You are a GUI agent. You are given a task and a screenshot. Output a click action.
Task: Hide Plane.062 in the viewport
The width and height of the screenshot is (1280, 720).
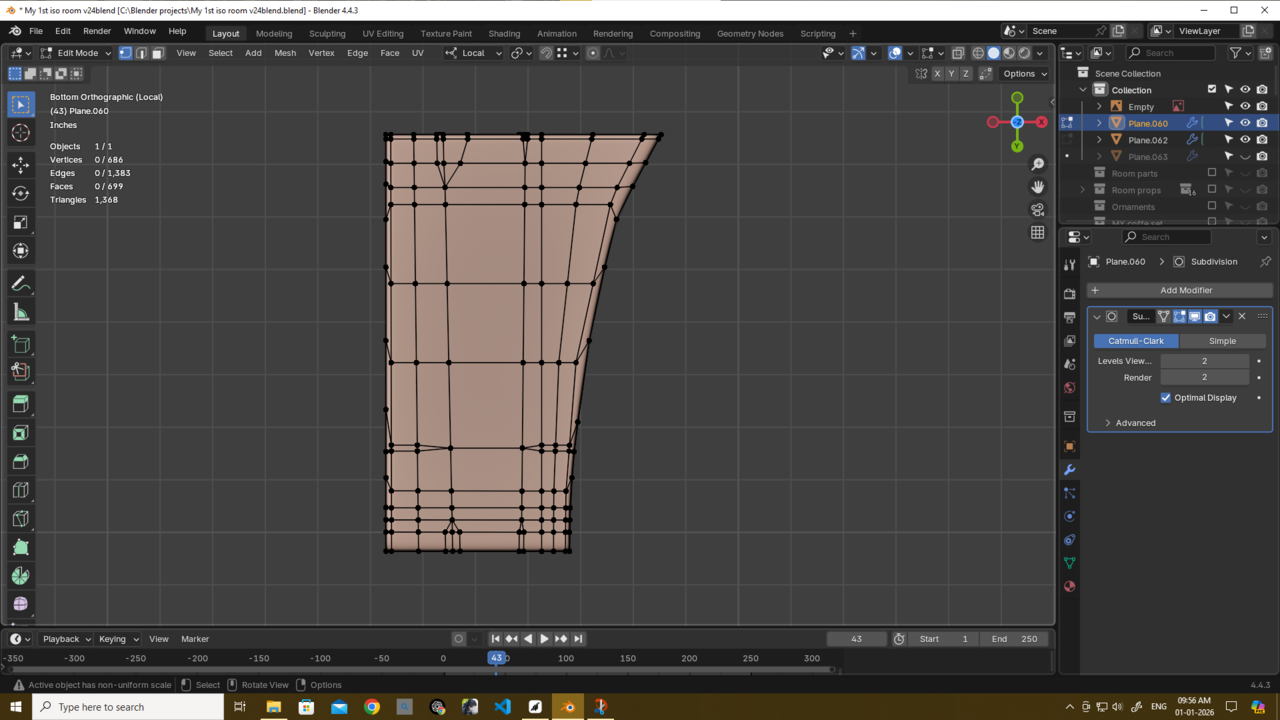coord(1245,140)
